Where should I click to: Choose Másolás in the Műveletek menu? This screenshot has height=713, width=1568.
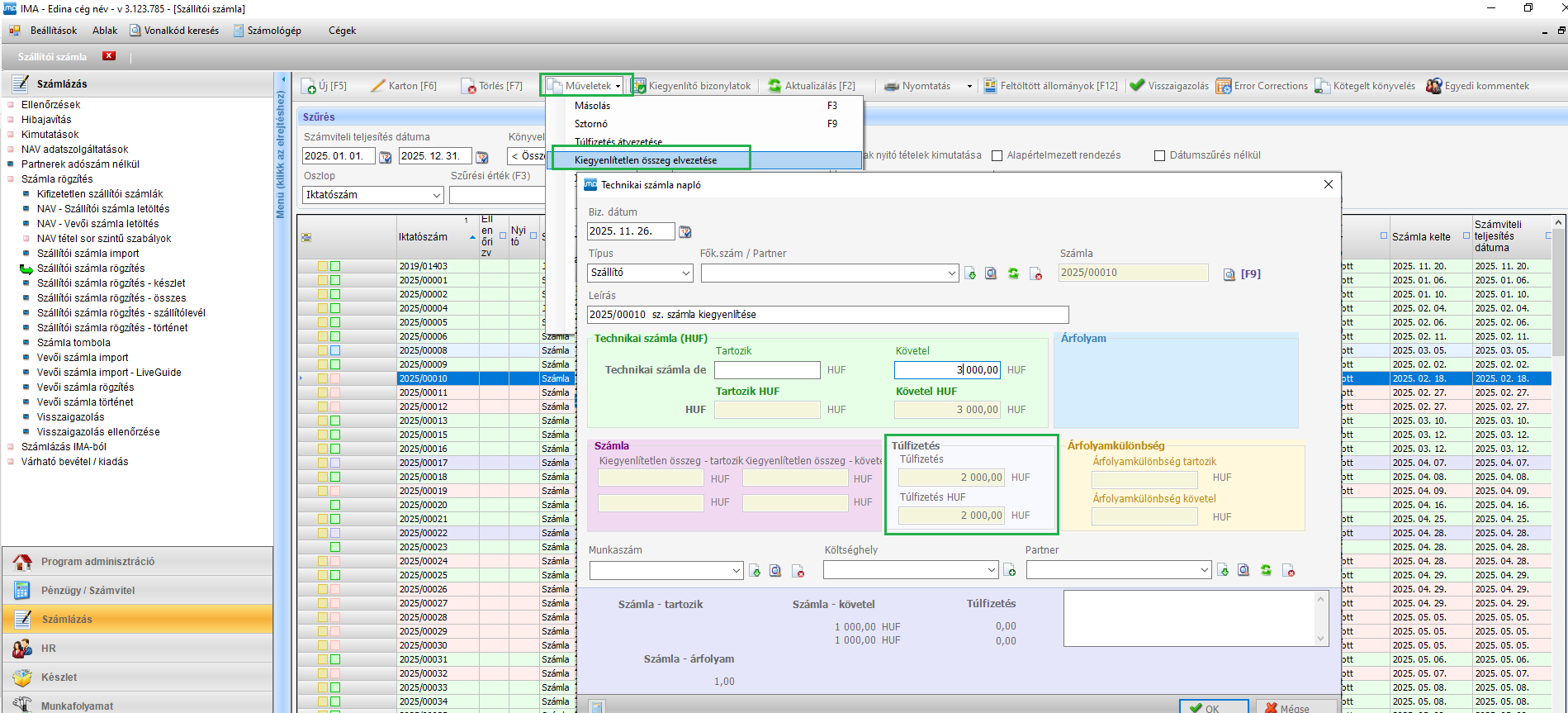tap(592, 106)
